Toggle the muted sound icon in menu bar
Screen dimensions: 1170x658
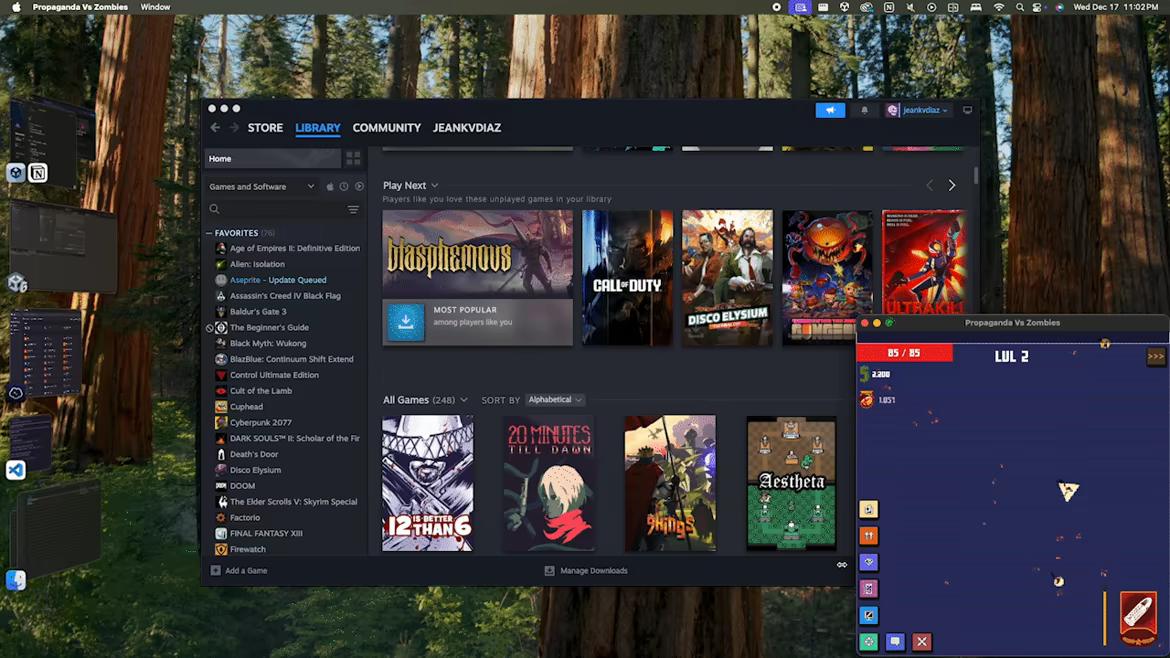click(910, 7)
